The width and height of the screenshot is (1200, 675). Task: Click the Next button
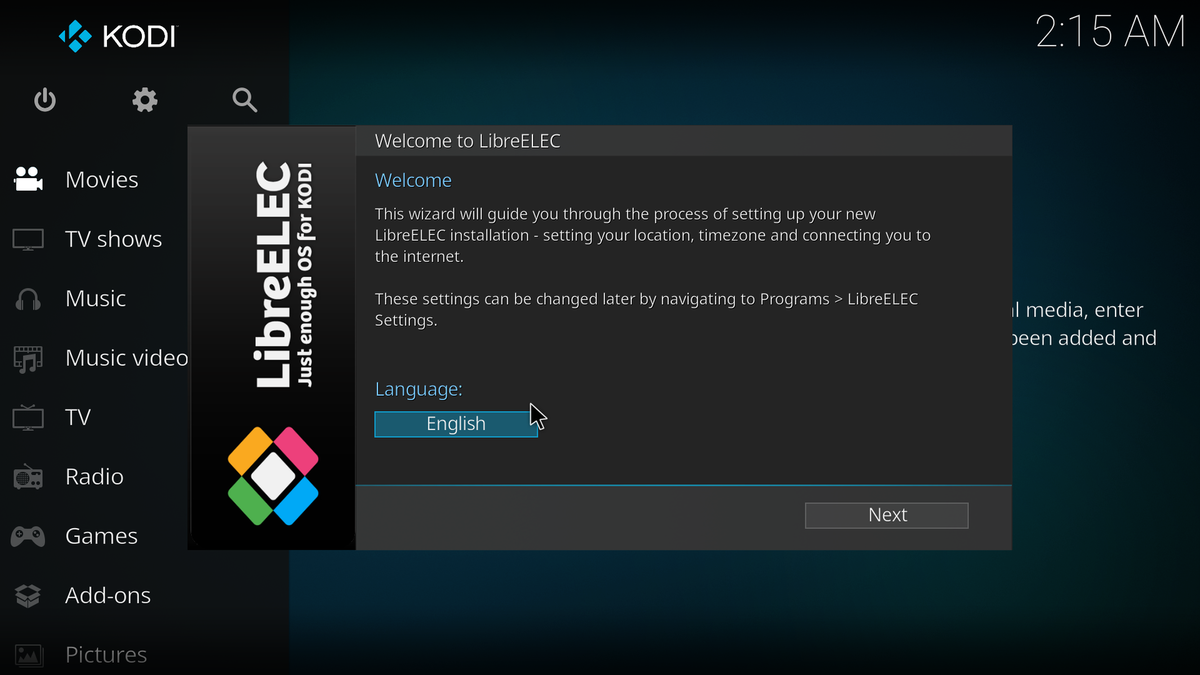point(887,515)
